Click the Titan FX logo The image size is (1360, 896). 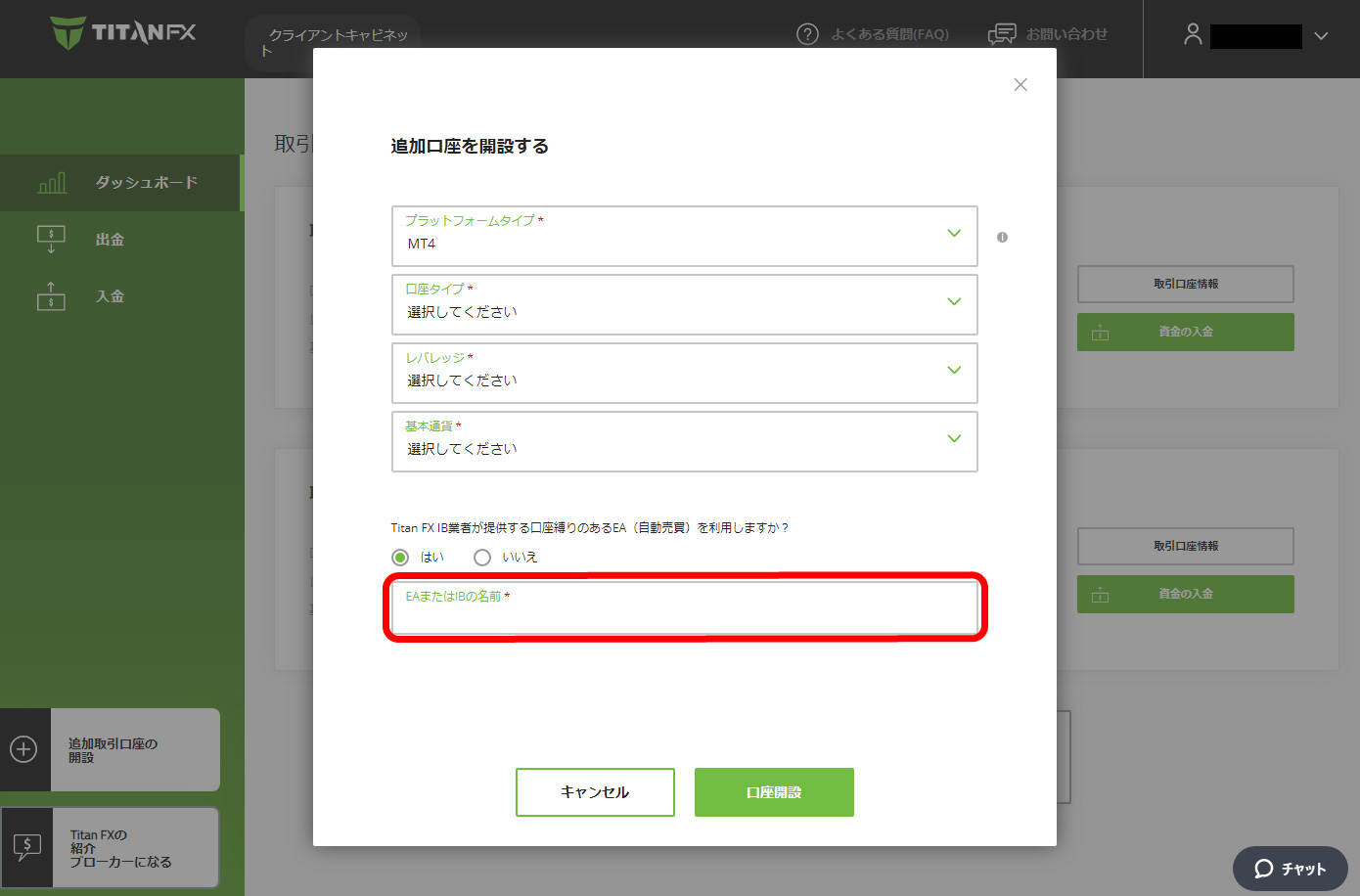click(123, 32)
